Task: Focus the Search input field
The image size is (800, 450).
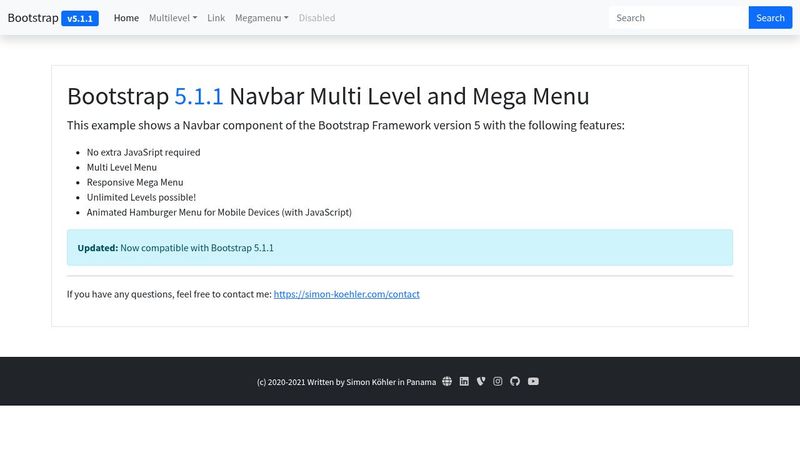Action: (x=678, y=18)
